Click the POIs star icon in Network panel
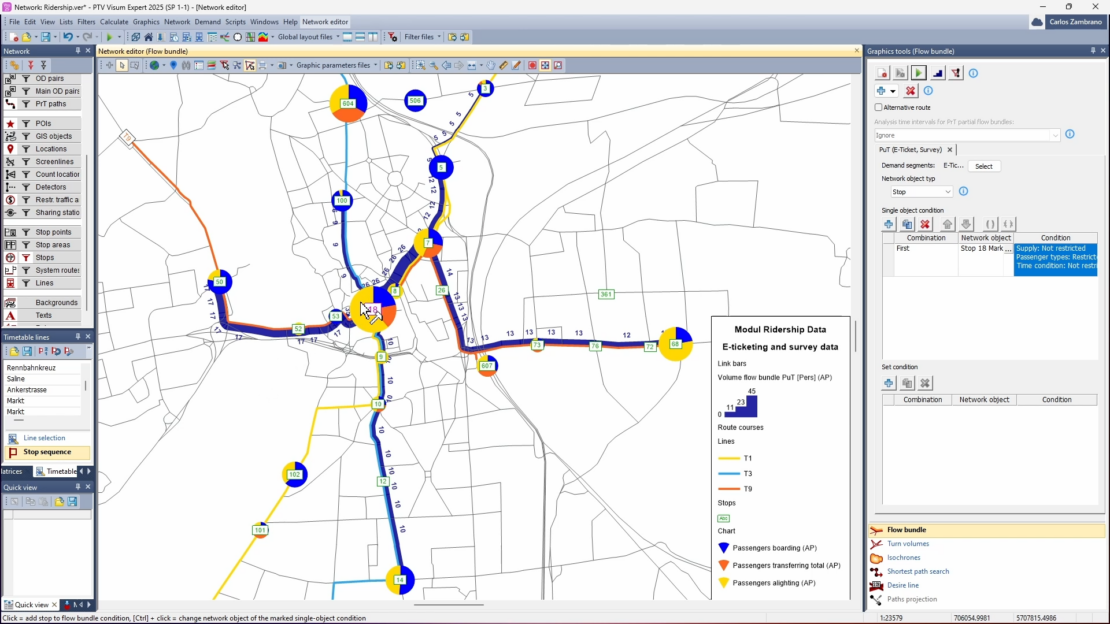The height and width of the screenshot is (624, 1110). pos(11,123)
